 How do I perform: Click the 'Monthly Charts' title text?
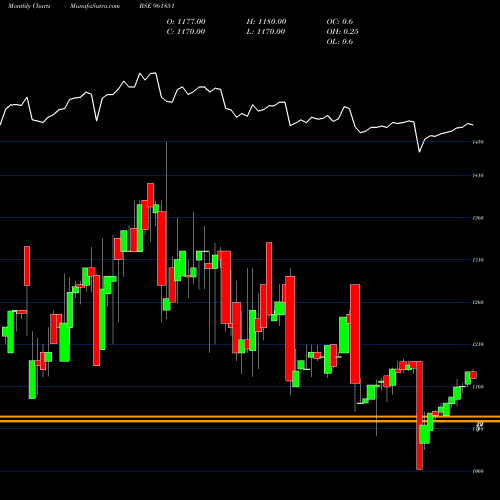click(x=29, y=6)
